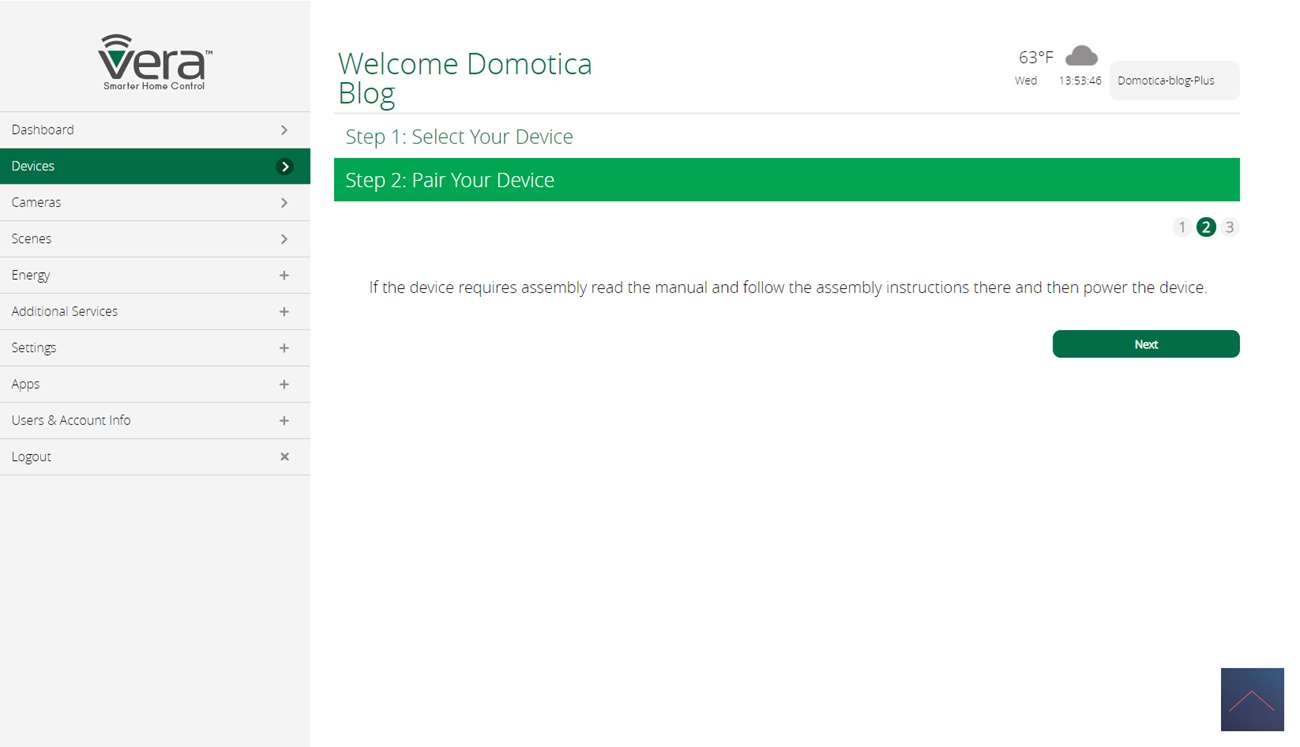The height and width of the screenshot is (747, 1300).
Task: Open the Dashboard menu item
Action: coord(43,130)
